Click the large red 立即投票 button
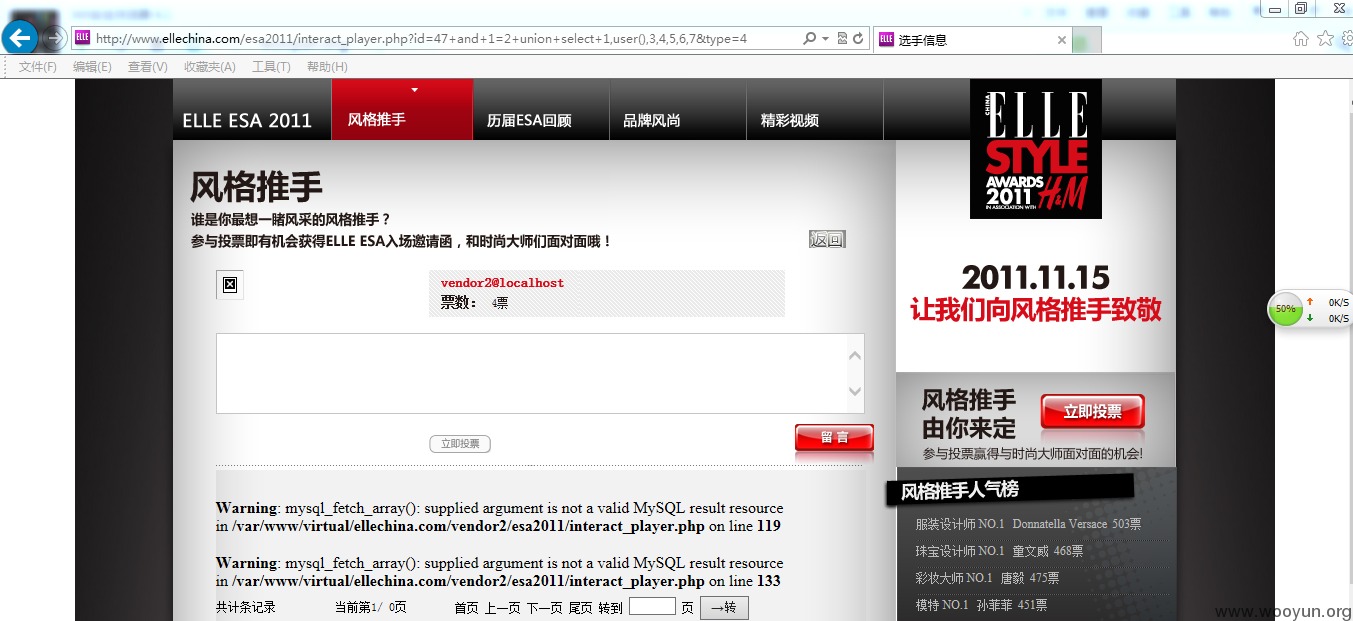 (1092, 412)
